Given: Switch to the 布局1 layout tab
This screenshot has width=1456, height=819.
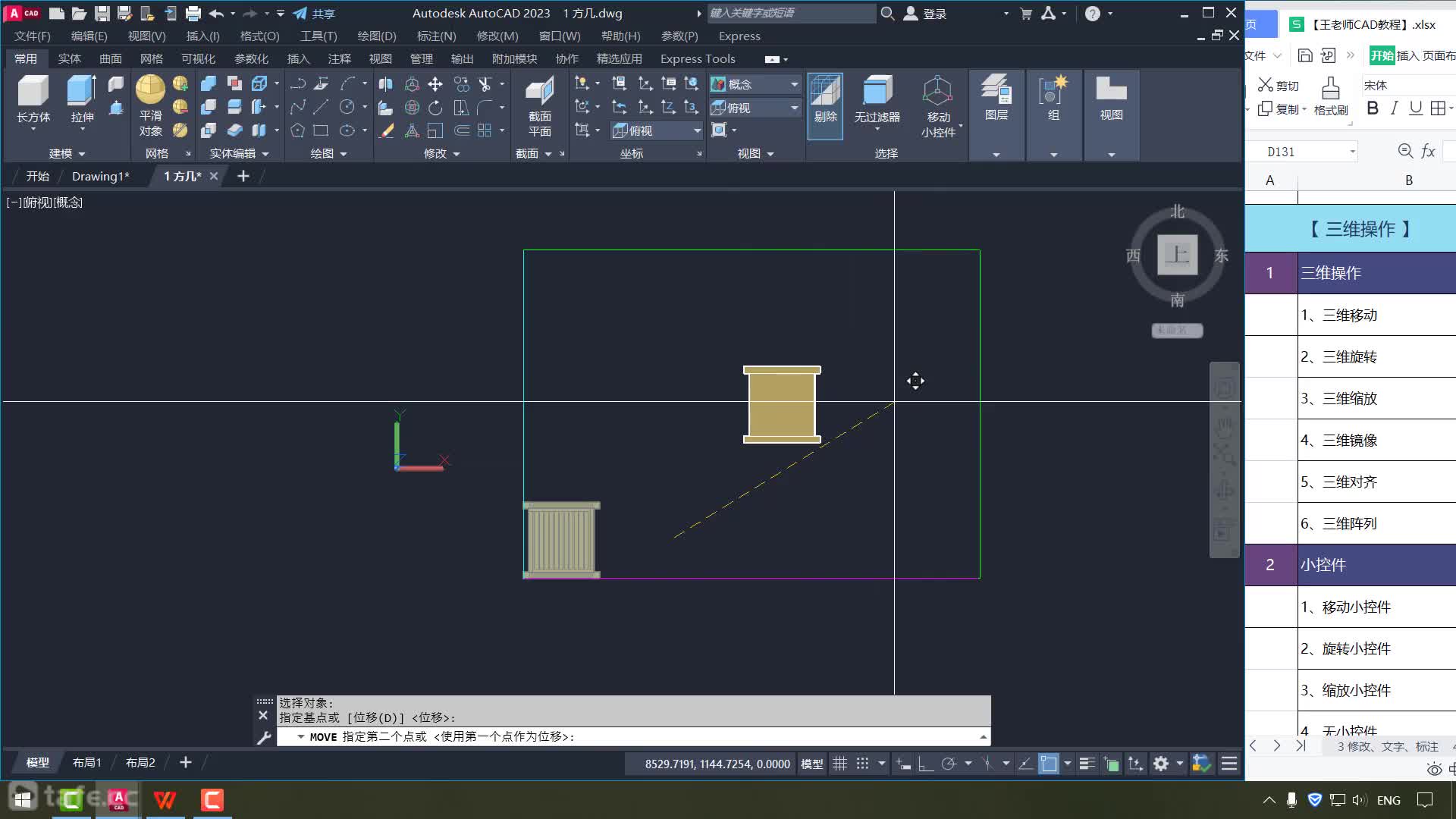Looking at the screenshot, I should click(x=86, y=762).
